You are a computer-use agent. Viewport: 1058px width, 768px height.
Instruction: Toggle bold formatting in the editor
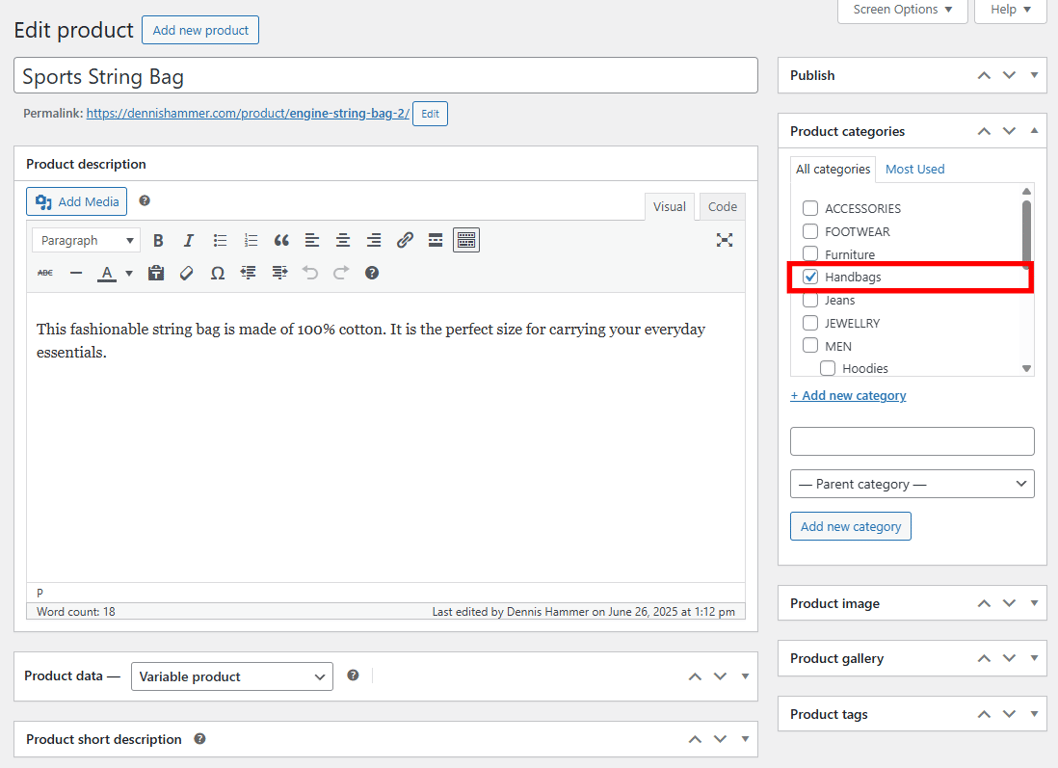pos(158,239)
